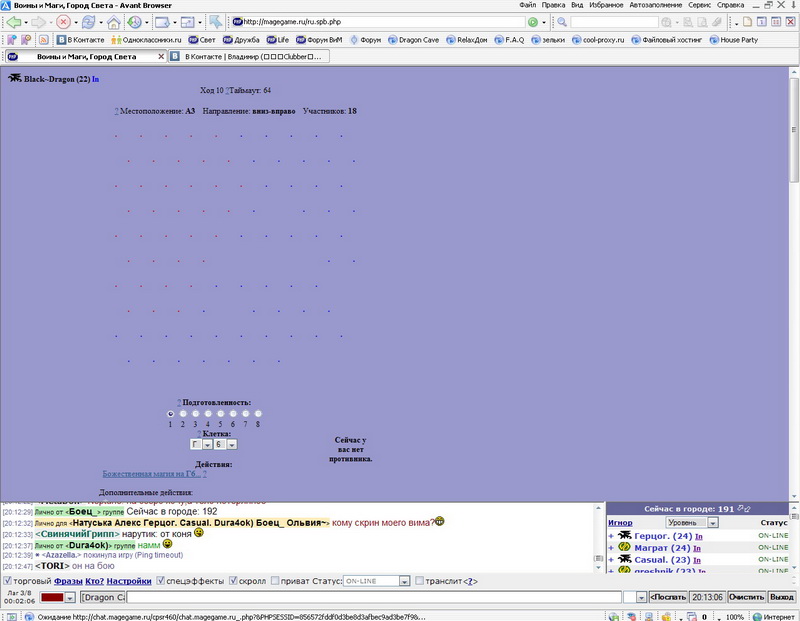This screenshot has height=621, width=800.
Task: Toggle the скролл checkbox
Action: click(x=233, y=581)
